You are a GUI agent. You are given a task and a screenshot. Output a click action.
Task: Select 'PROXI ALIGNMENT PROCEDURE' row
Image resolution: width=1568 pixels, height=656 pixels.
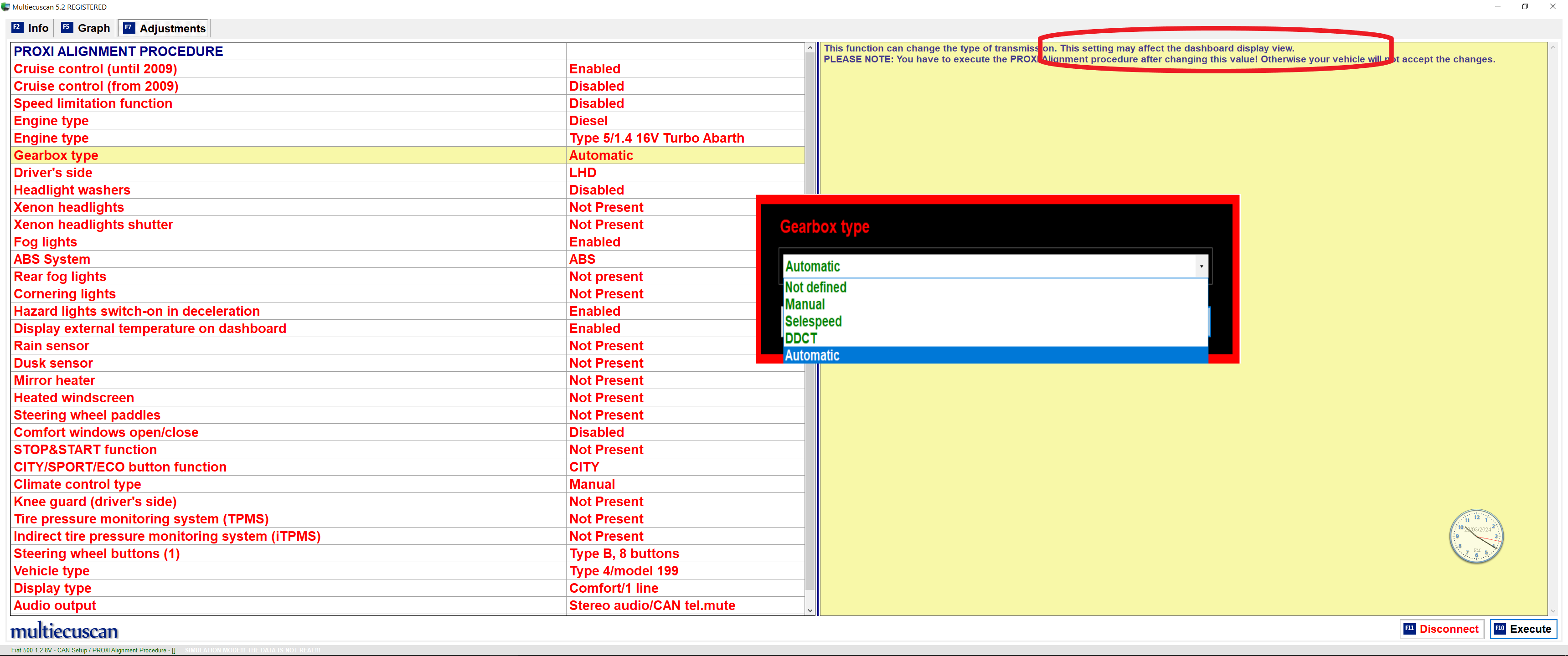[x=407, y=51]
